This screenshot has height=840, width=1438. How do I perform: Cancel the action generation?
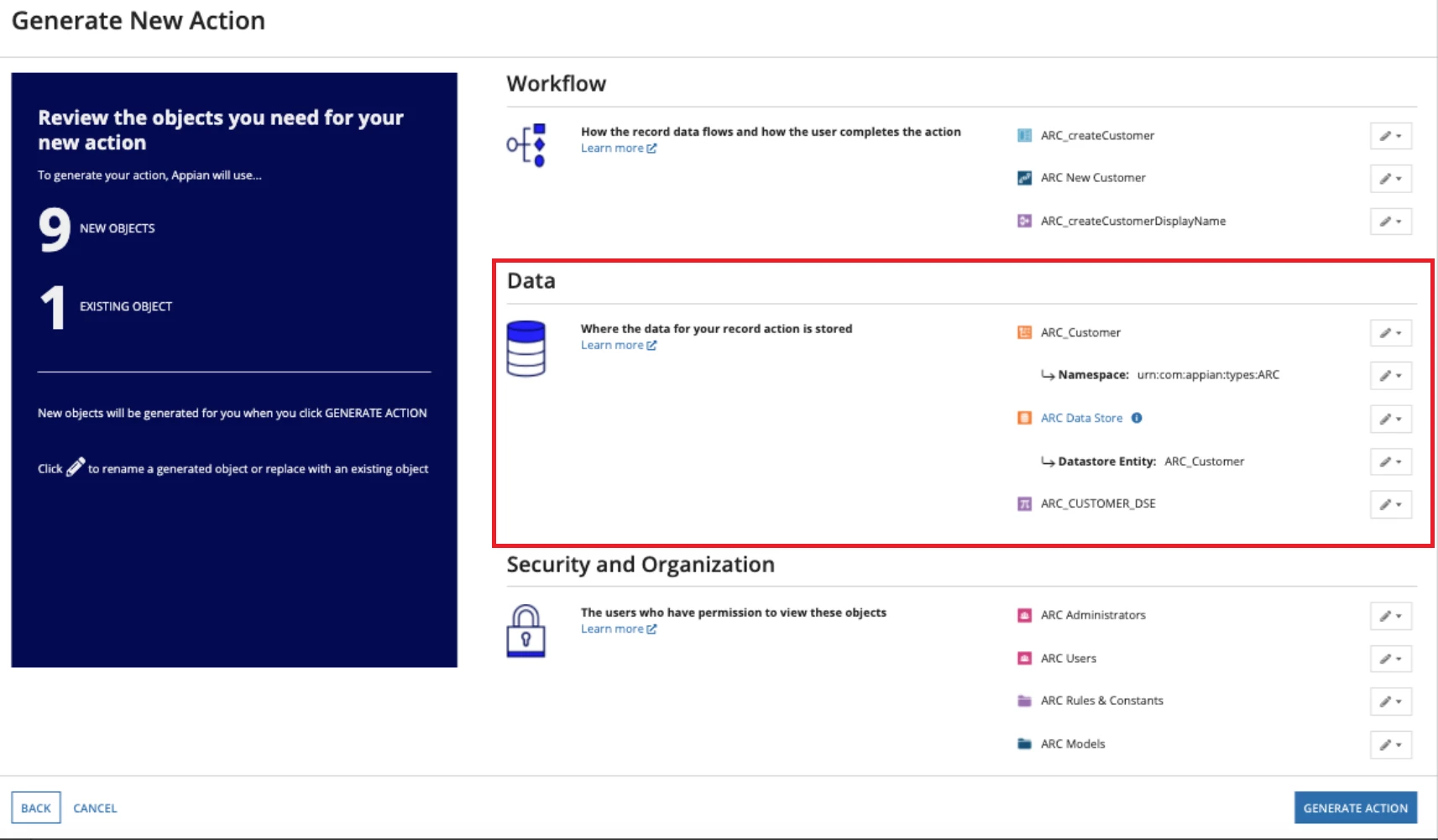tap(95, 808)
